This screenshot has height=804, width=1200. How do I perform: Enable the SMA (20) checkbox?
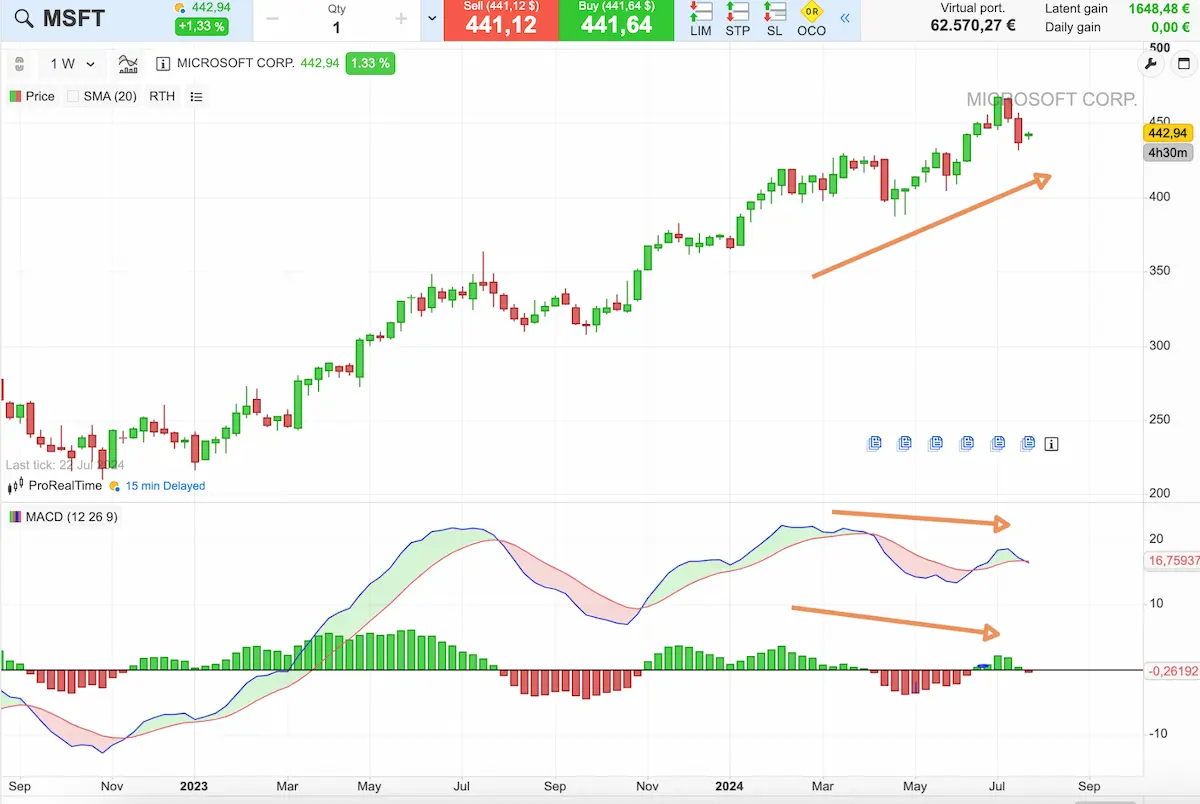73,97
